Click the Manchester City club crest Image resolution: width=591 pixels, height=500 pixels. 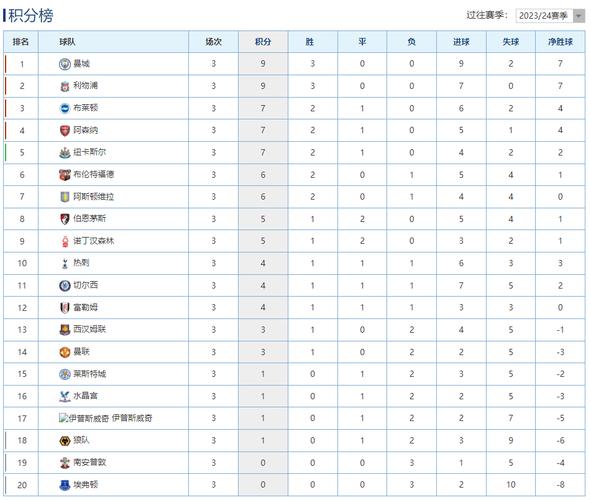[65, 64]
